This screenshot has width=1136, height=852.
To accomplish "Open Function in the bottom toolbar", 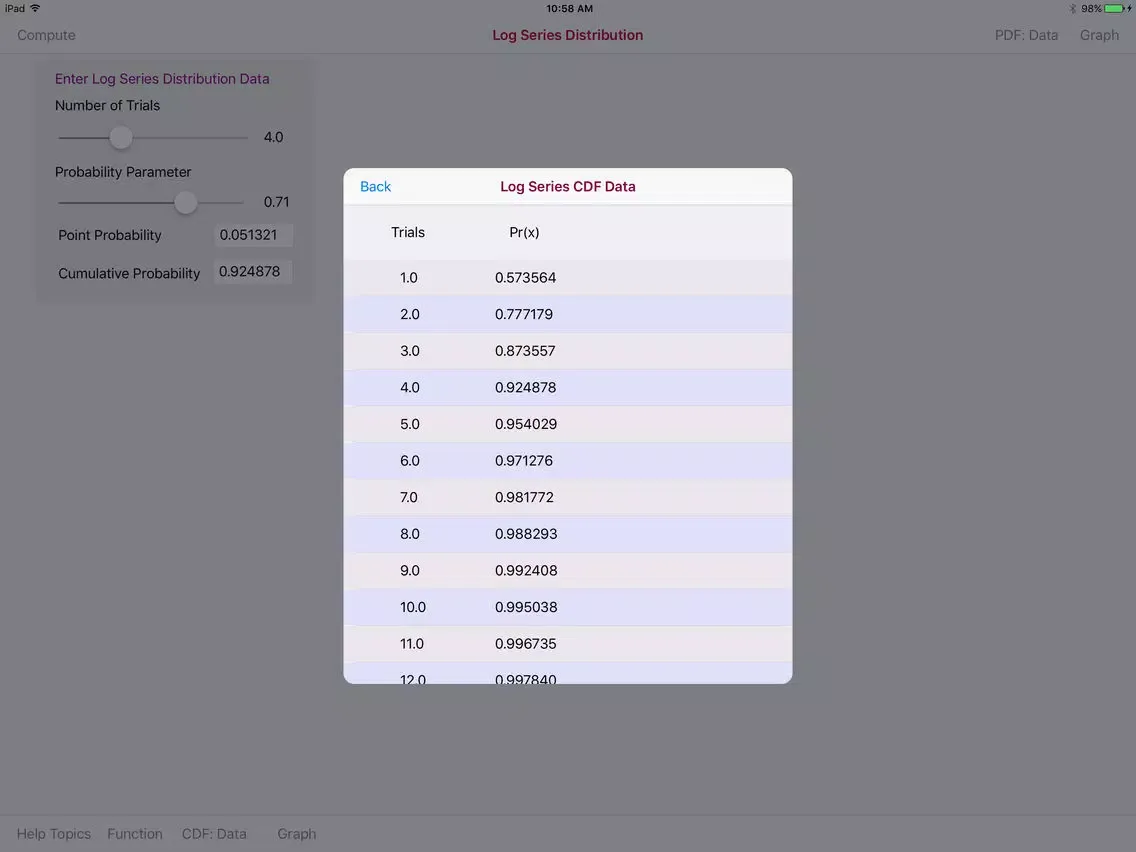I will pyautogui.click(x=135, y=834).
